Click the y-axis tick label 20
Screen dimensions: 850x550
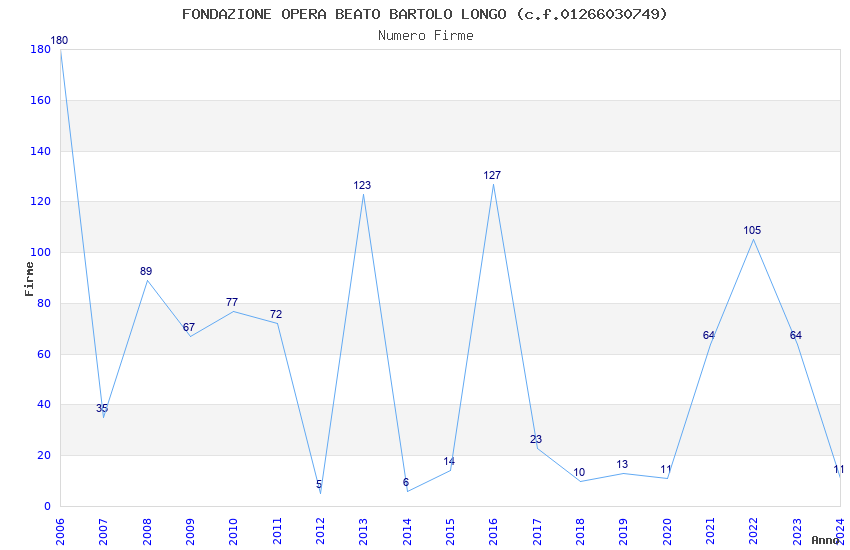tap(44, 456)
